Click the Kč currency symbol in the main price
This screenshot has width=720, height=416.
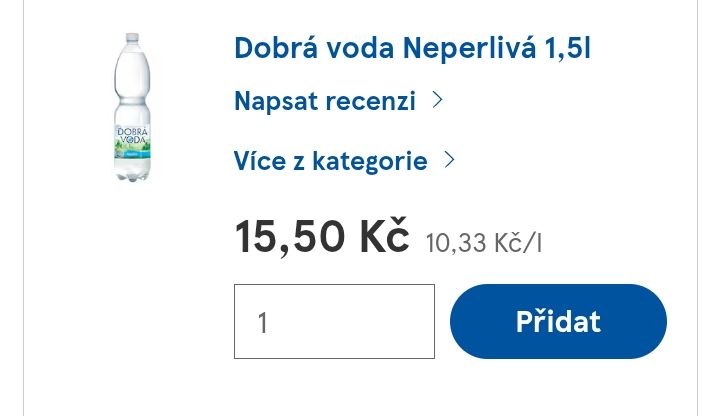pos(384,237)
